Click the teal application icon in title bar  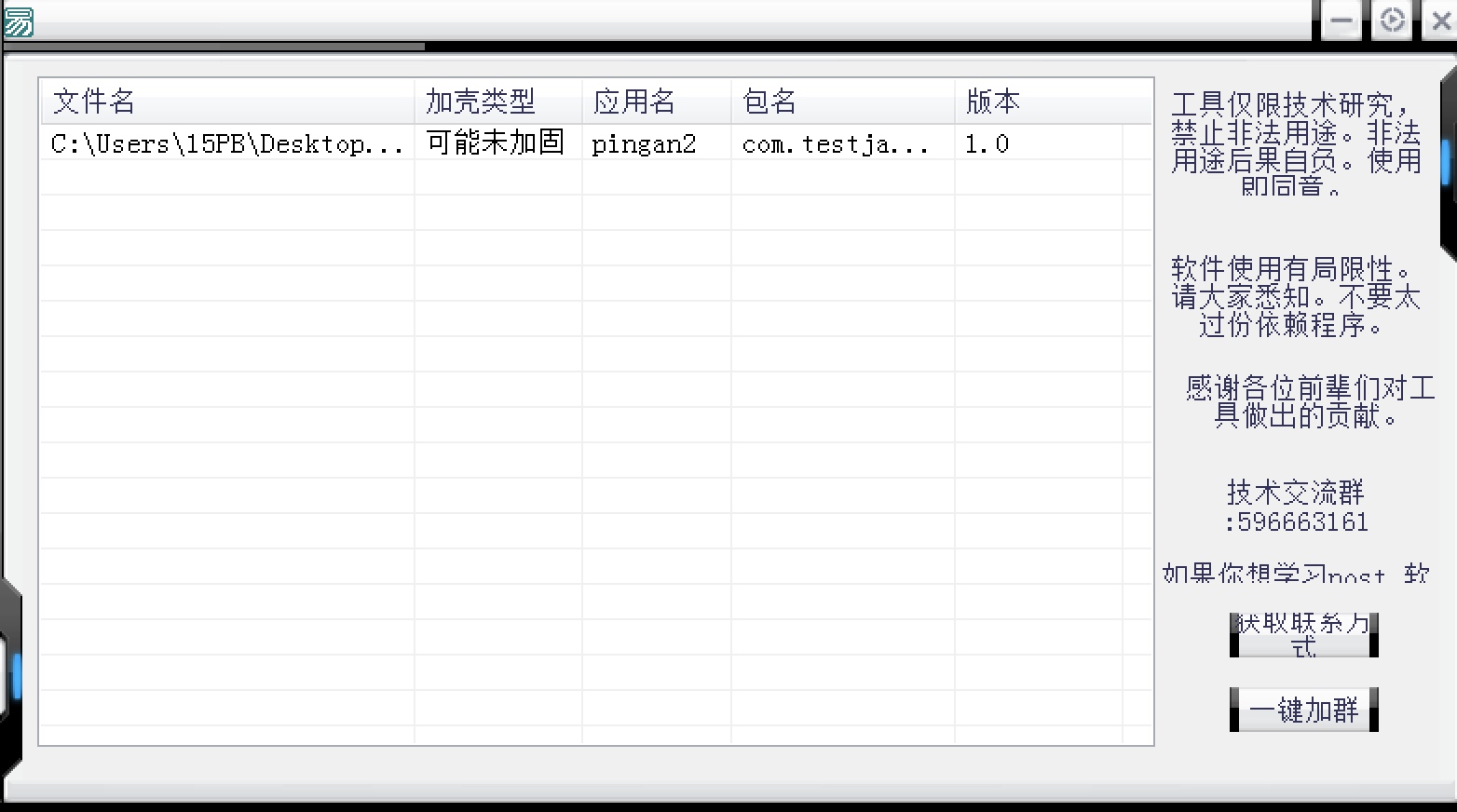click(x=18, y=21)
